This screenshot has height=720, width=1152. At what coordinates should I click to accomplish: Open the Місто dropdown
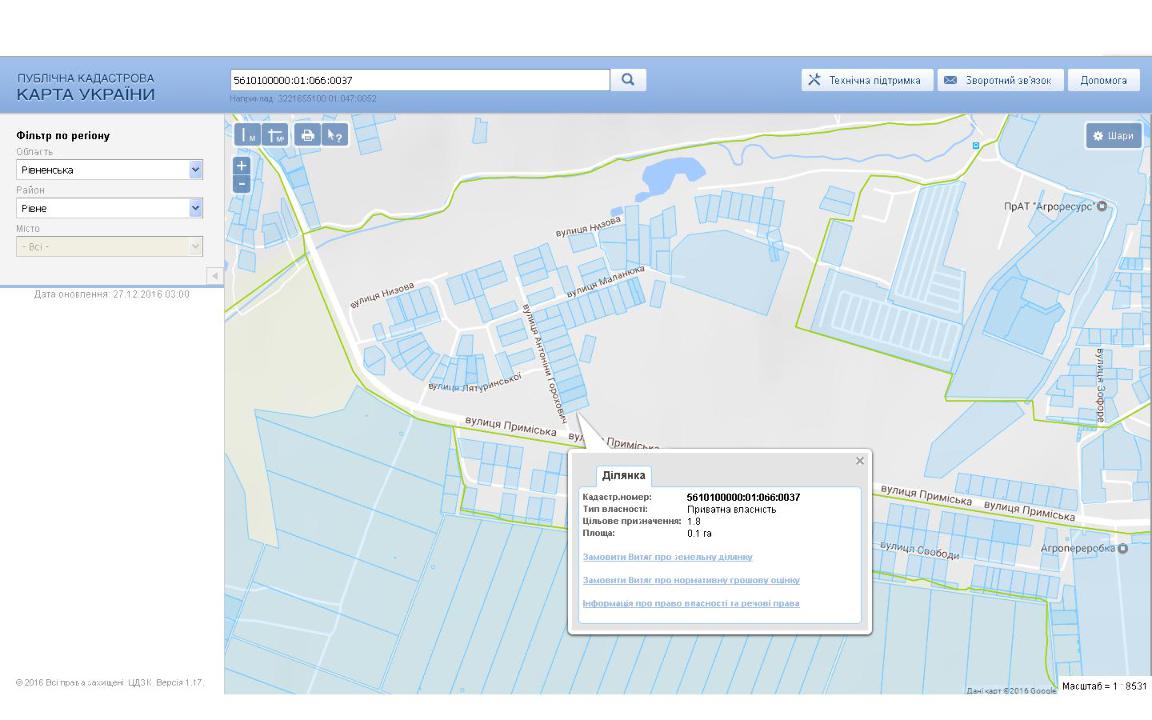[110, 246]
